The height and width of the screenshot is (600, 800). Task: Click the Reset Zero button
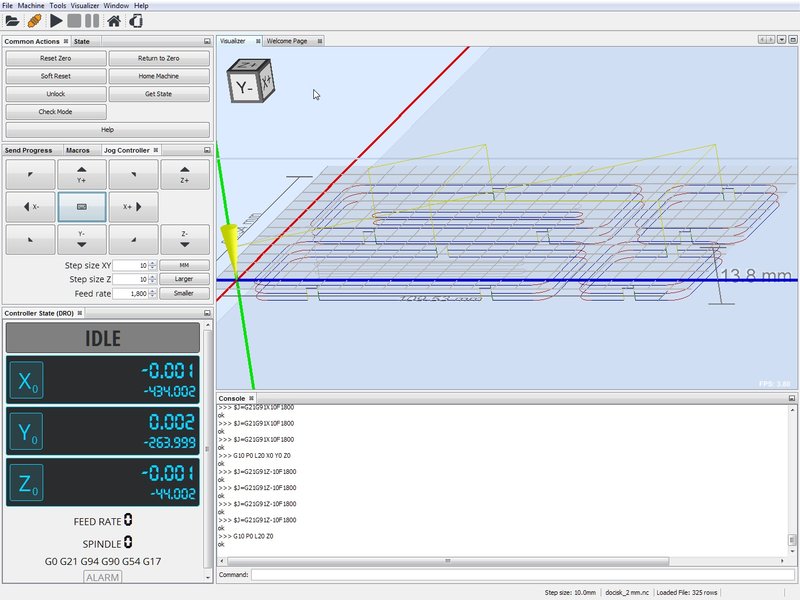56,58
